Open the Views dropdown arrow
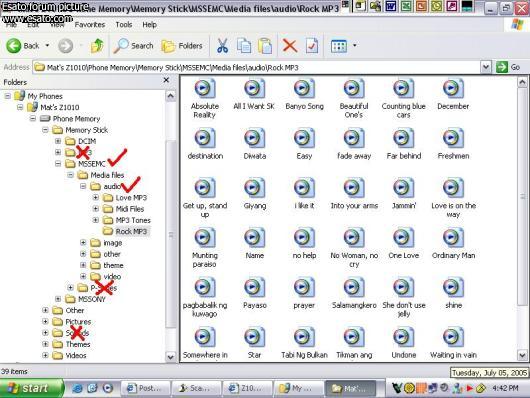Image resolution: width=530 pixels, height=398 pixels. click(355, 45)
